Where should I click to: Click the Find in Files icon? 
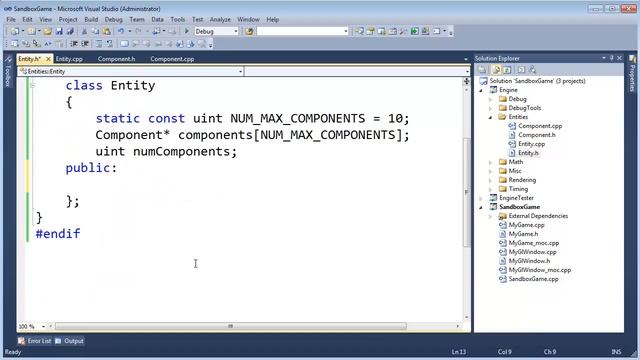click(249, 31)
